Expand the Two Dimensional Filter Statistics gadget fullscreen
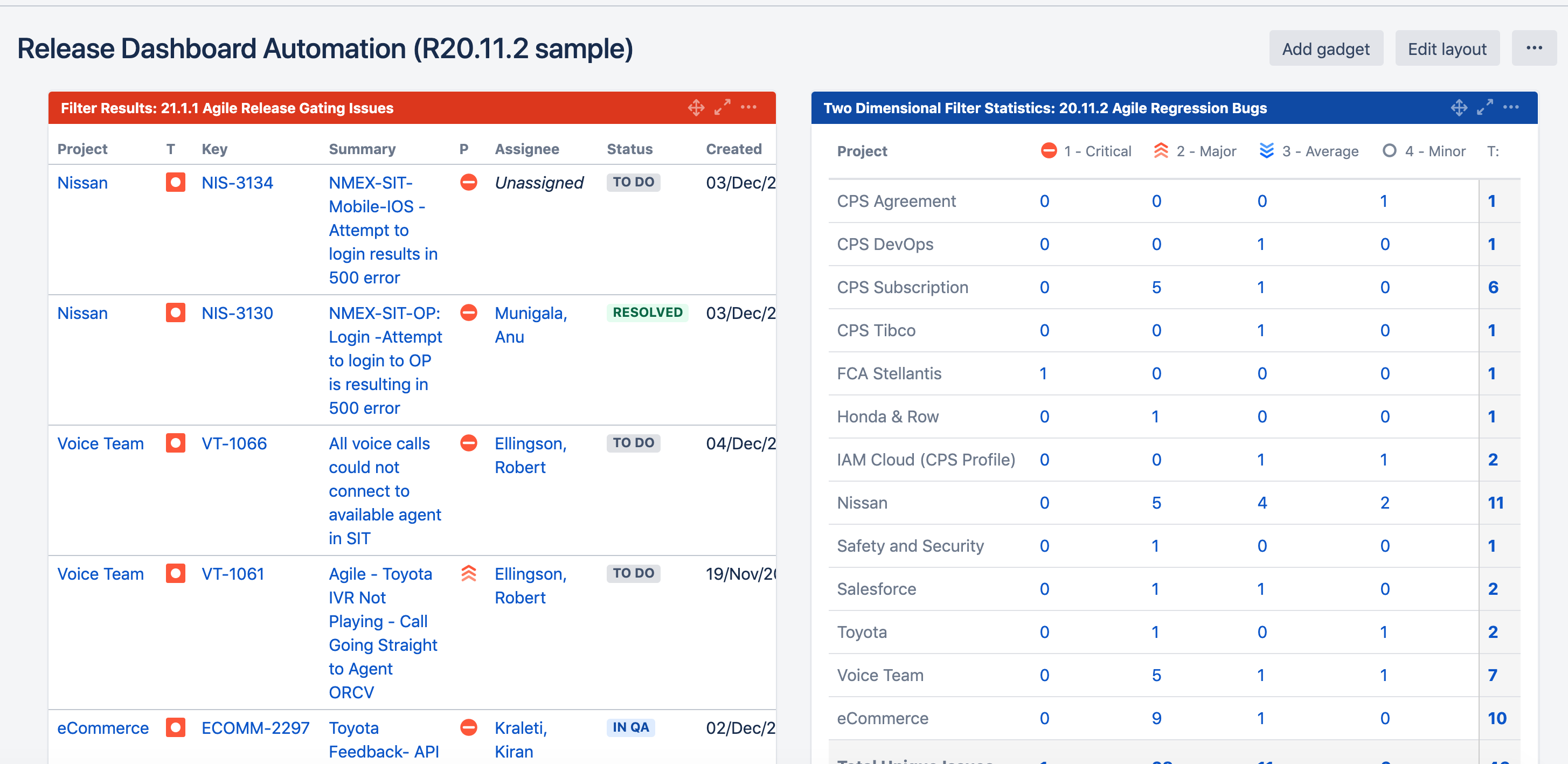This screenshot has height=764, width=1568. 1486,107
